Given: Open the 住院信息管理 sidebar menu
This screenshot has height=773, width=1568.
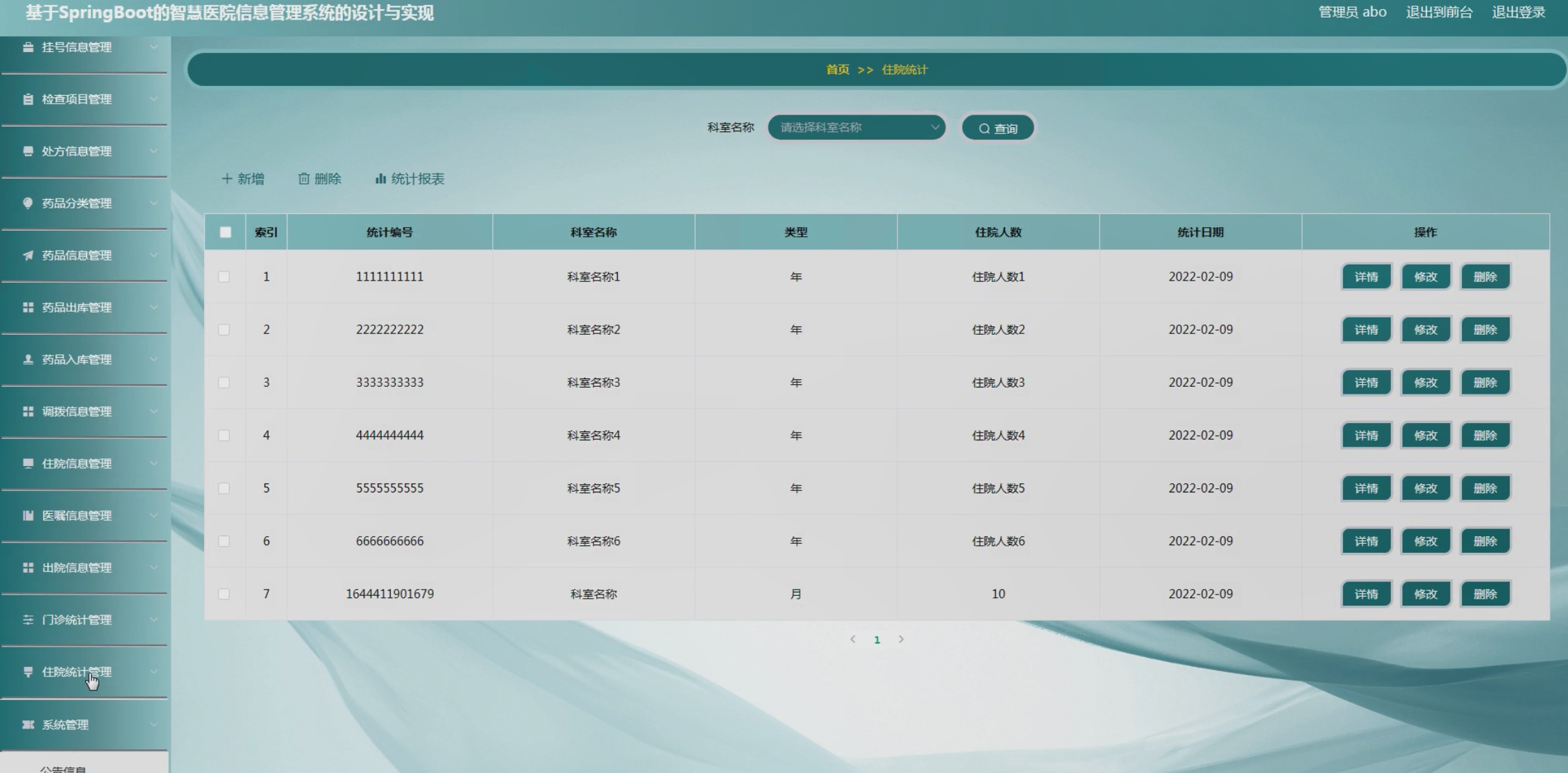Looking at the screenshot, I should coord(76,463).
